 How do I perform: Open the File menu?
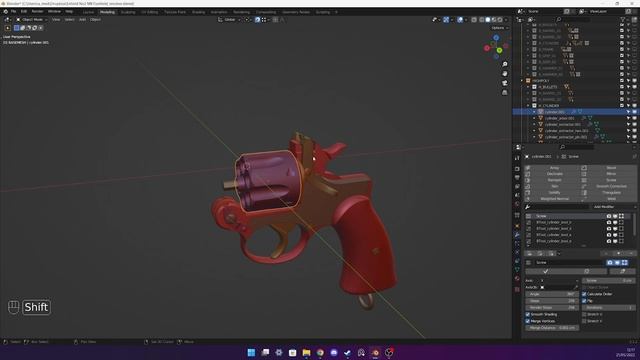(x=13, y=11)
